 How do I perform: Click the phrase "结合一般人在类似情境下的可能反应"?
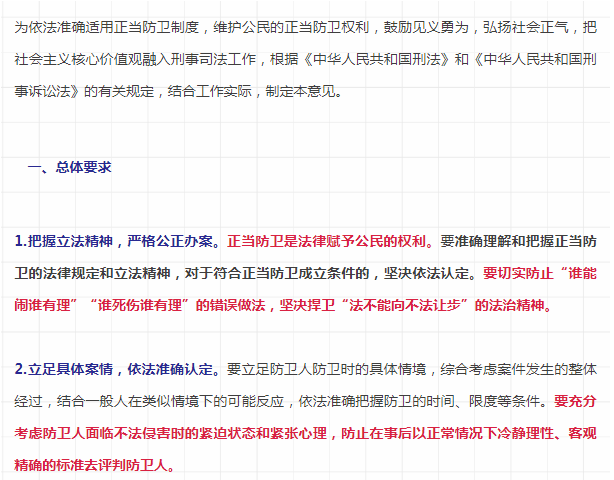click(170, 401)
